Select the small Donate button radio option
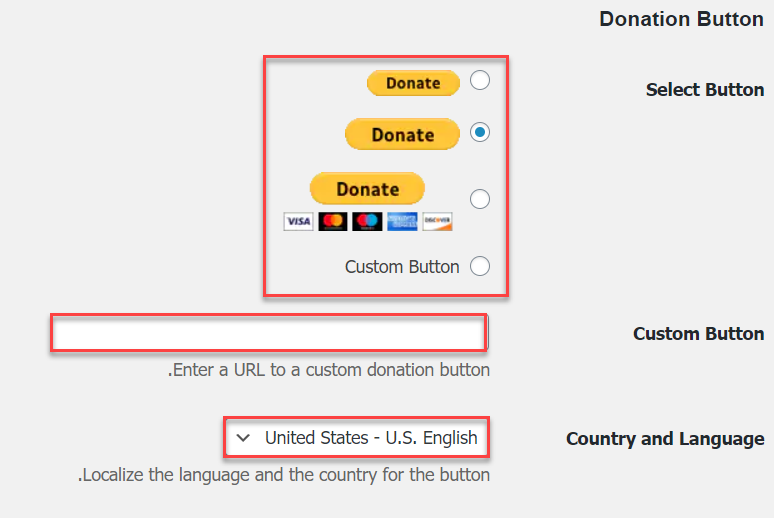The image size is (774, 518). [480, 80]
